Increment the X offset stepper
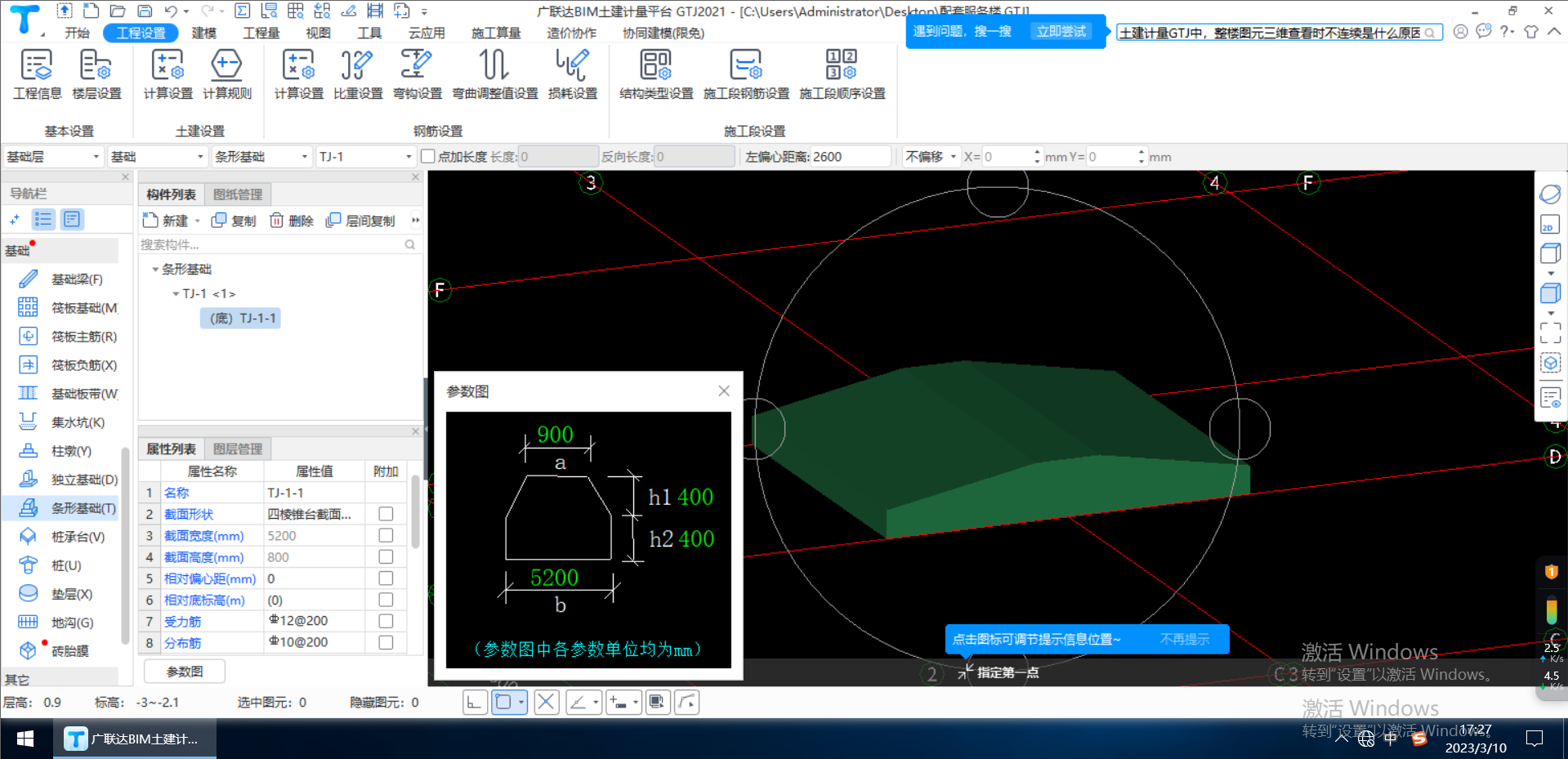The image size is (1568, 759). pyautogui.click(x=1037, y=152)
